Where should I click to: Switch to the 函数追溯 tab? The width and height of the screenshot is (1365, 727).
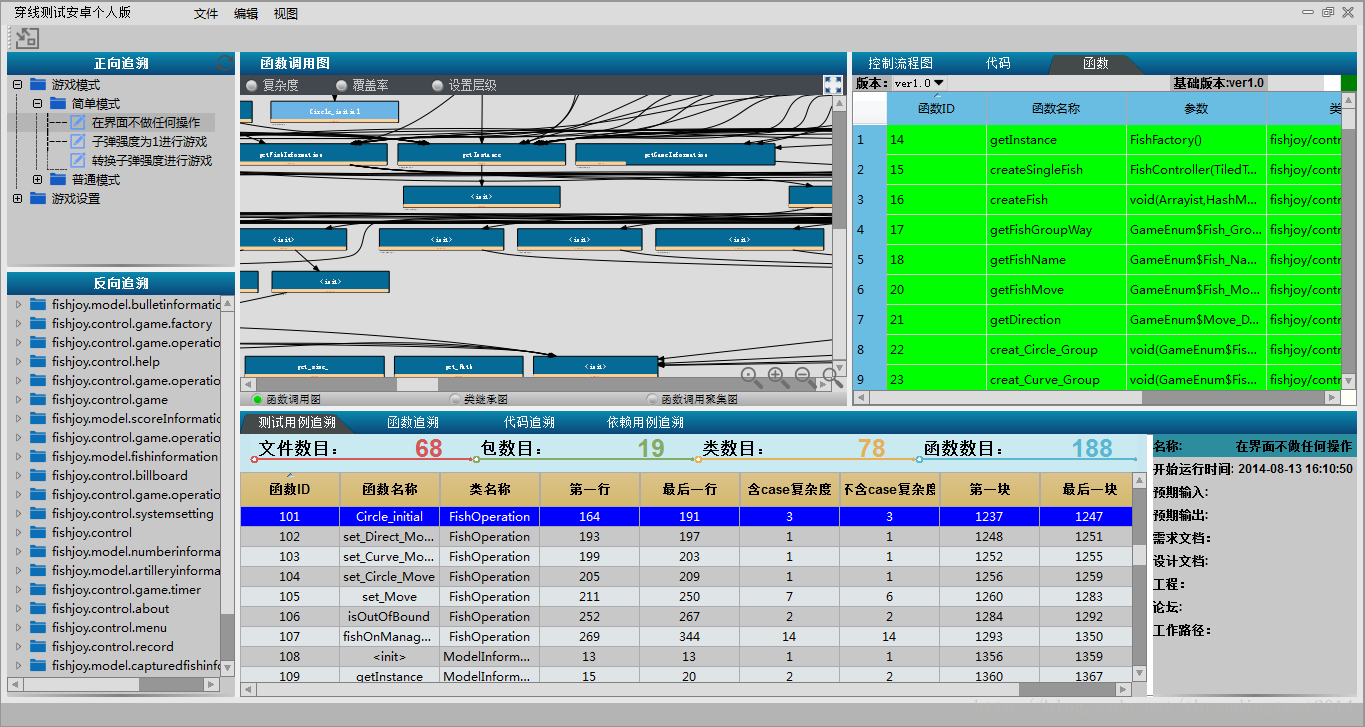[x=413, y=423]
